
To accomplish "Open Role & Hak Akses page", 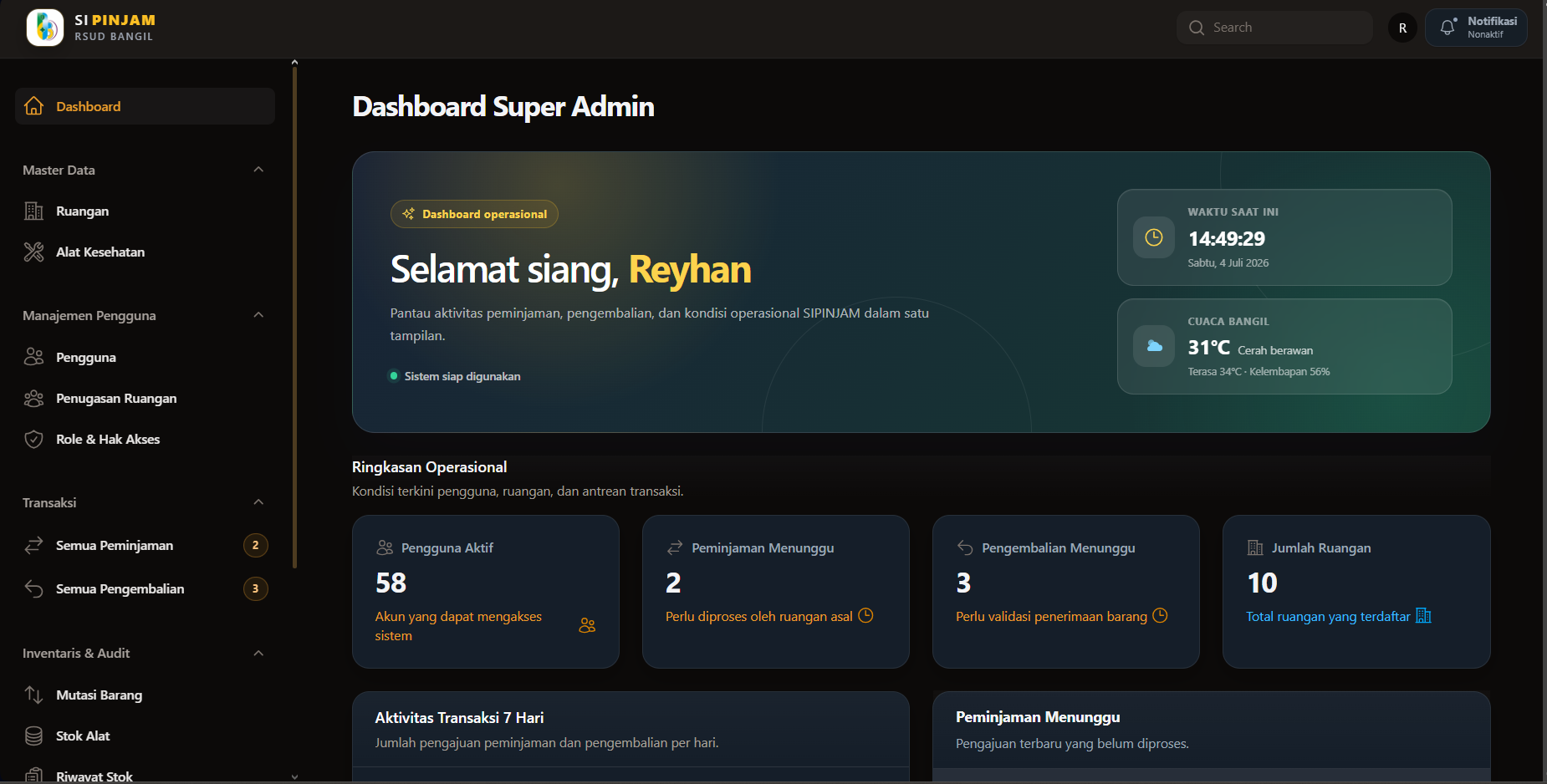I will click(x=145, y=439).
